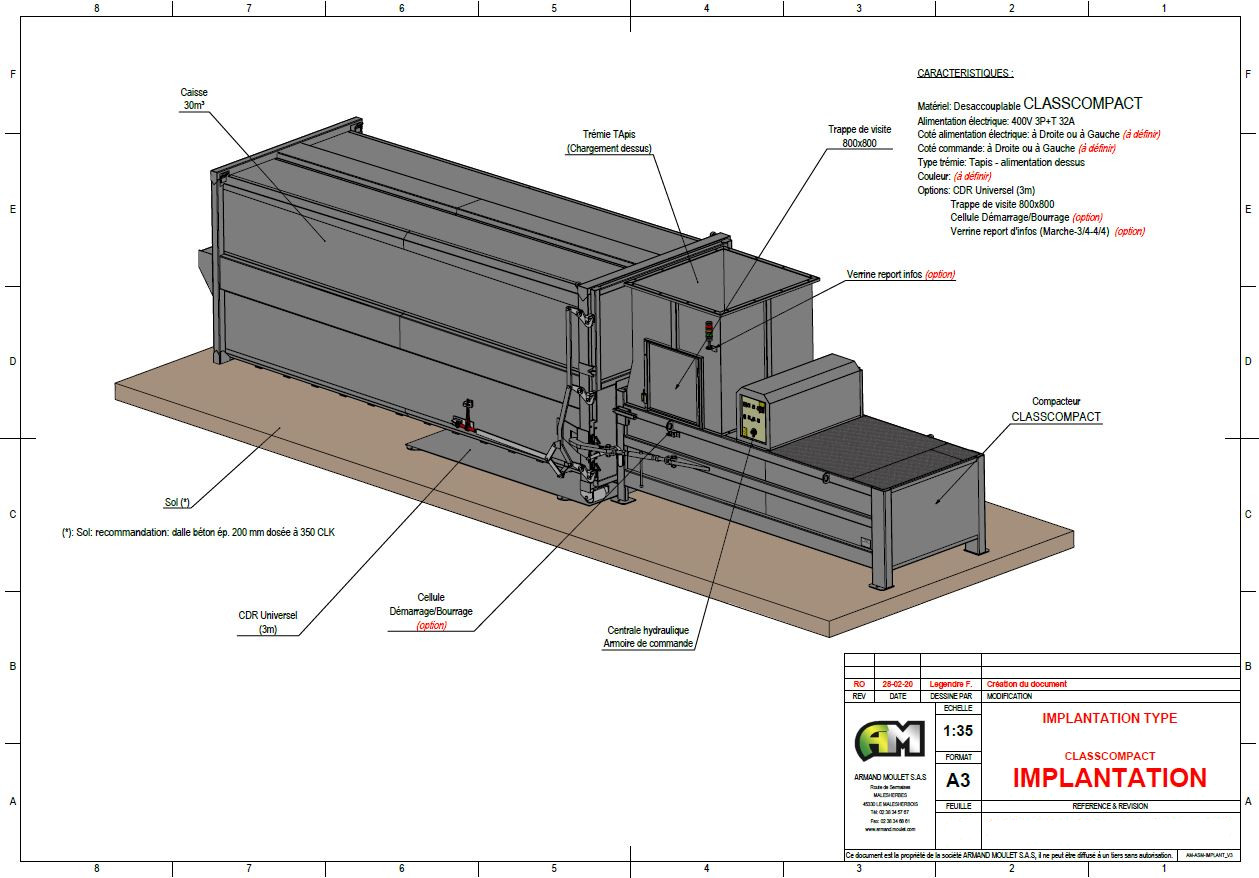Click the A3 format cell
This screenshot has height=878, width=1259.
[957, 780]
